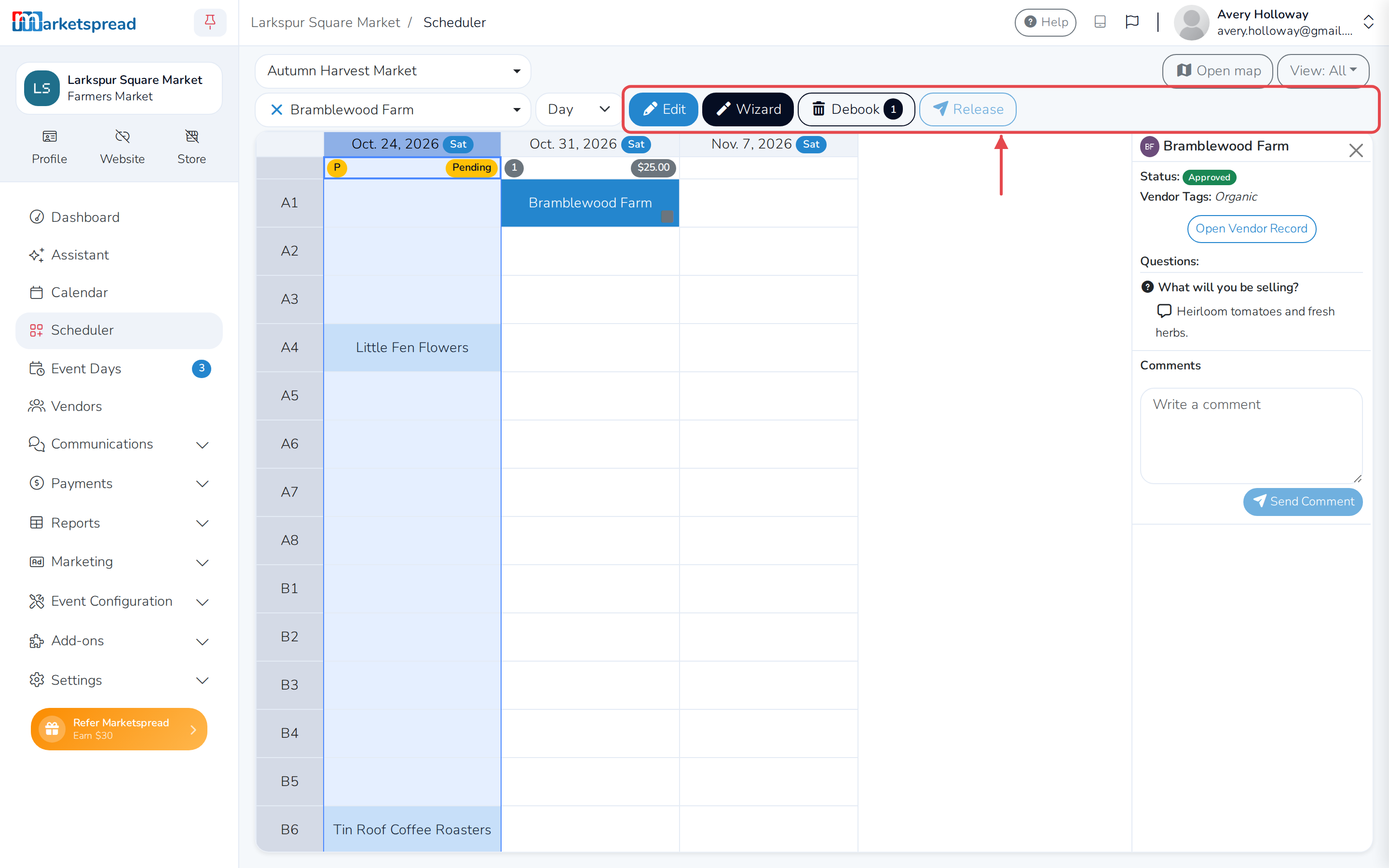Select the Oct. 24, 2026 column header
Viewport: 1389px width, 868px height.
412,144
